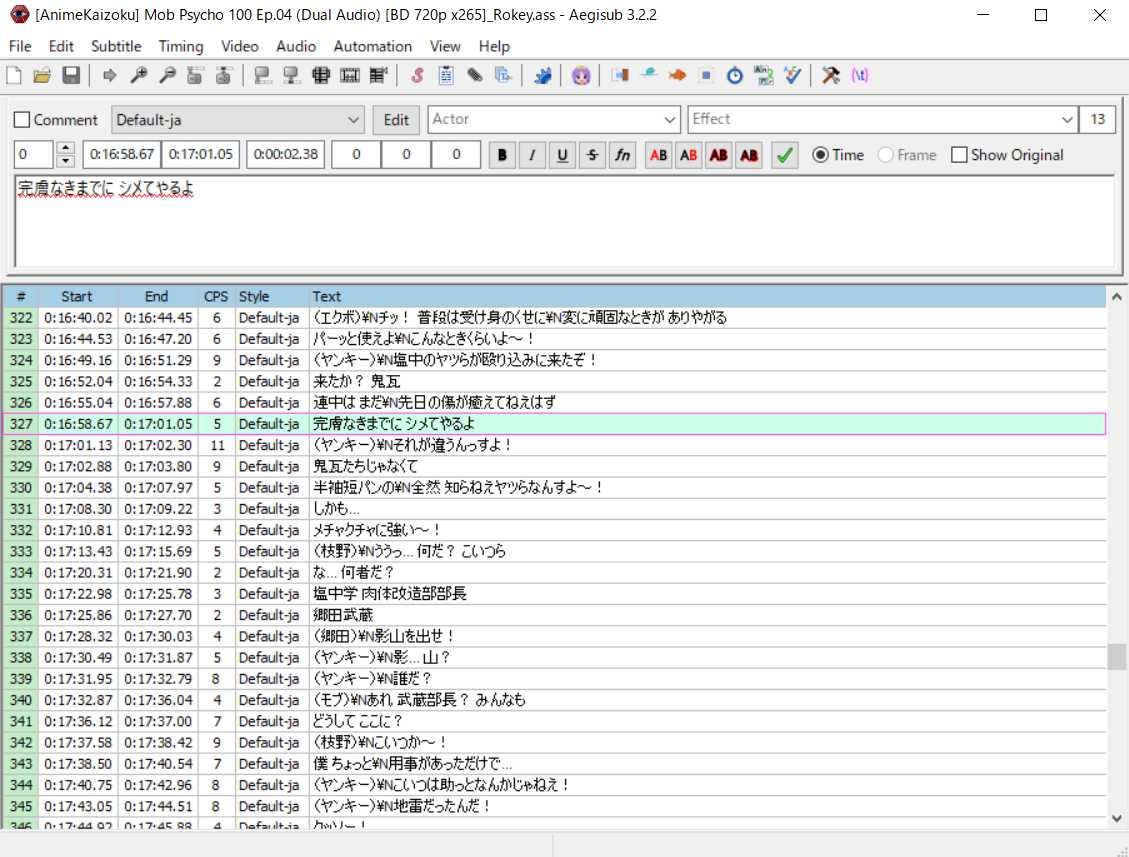The height and width of the screenshot is (857, 1129).
Task: Snap subtitle start to video icon
Action: (263, 75)
